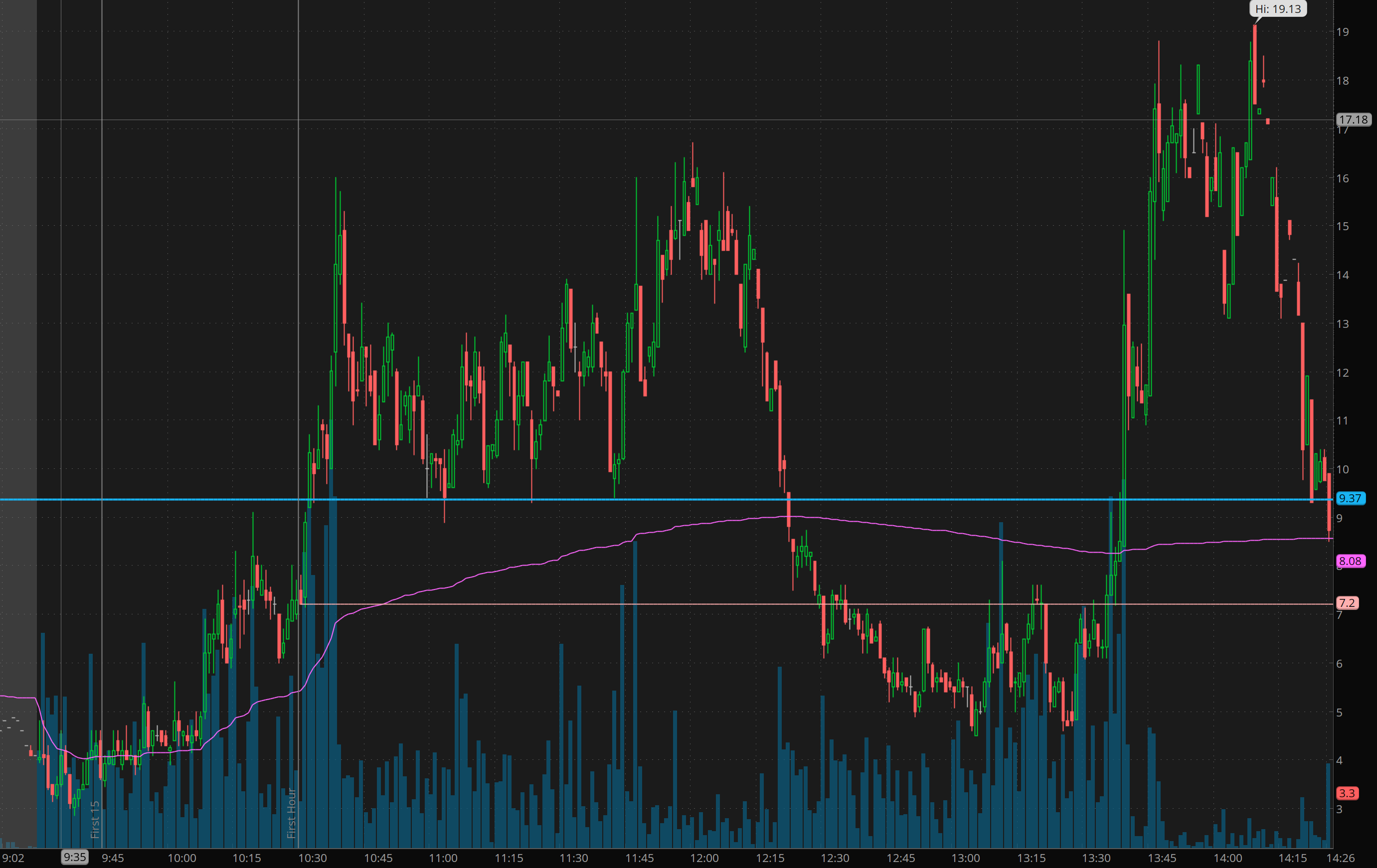Click the 14 label on price axis

coord(1342,275)
